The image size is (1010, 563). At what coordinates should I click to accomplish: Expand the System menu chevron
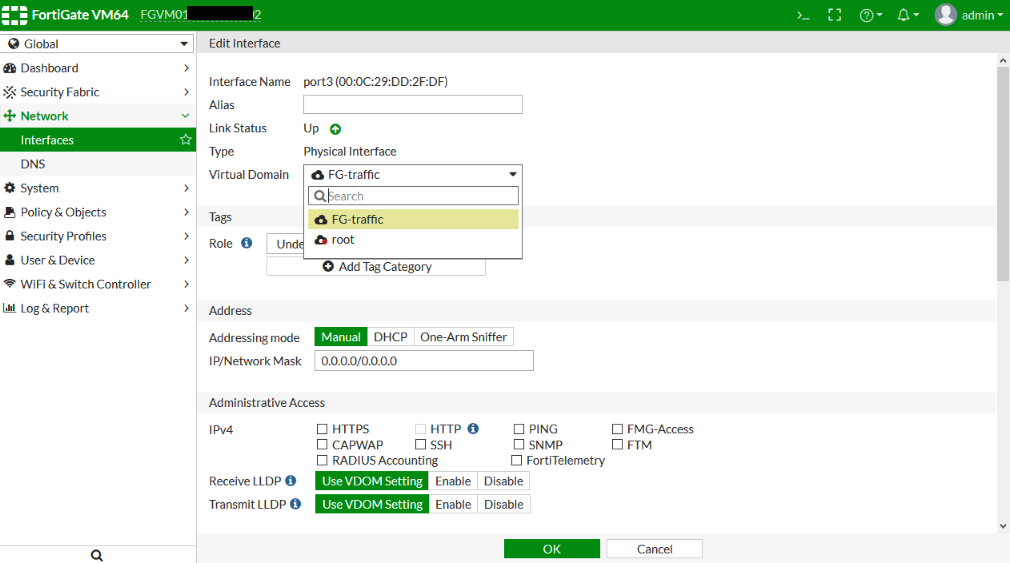(x=186, y=187)
